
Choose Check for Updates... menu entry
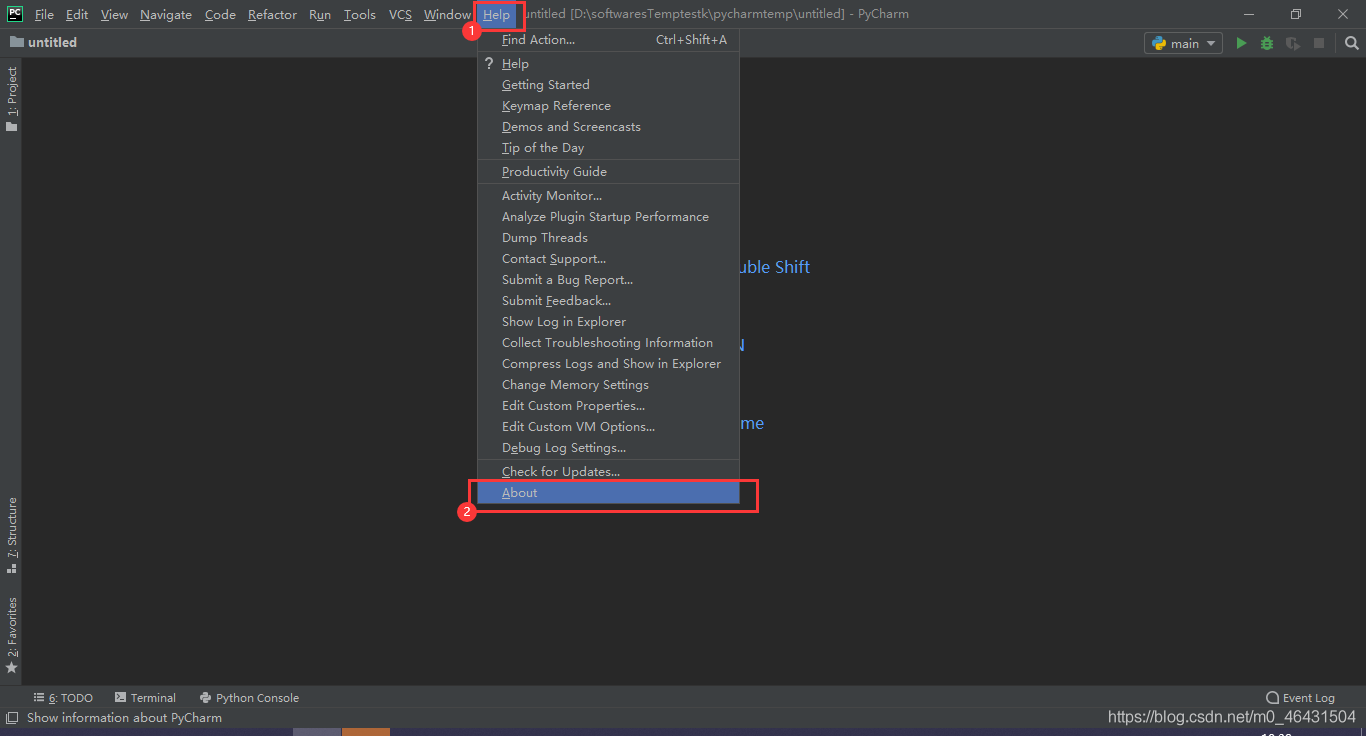[560, 472]
